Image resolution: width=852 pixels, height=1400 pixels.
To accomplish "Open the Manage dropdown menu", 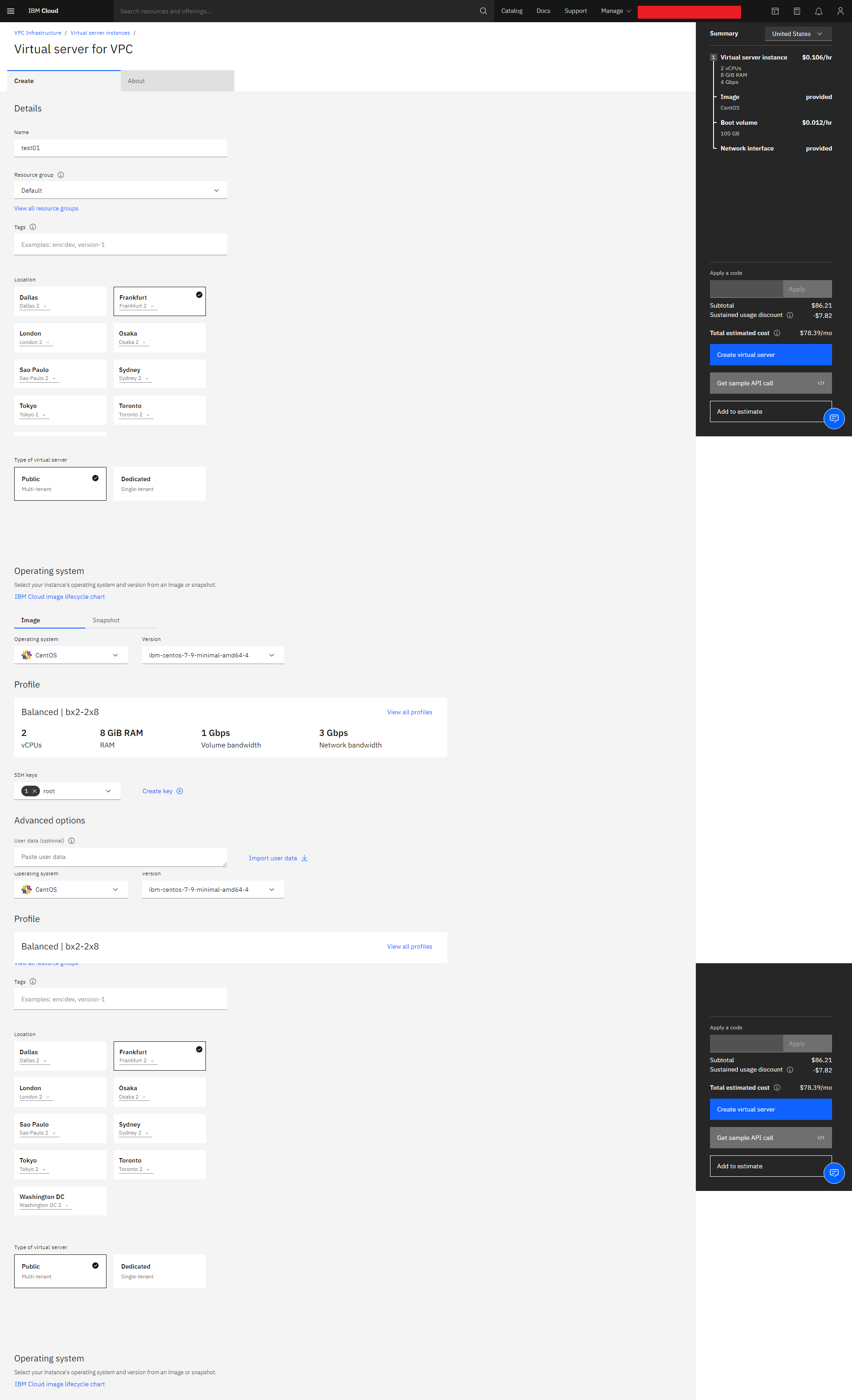I will pos(616,11).
